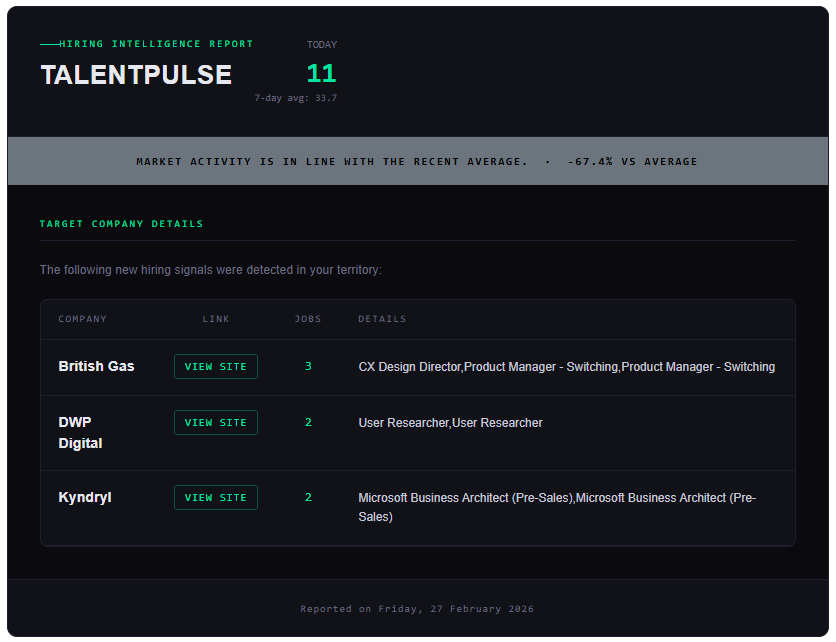
Task: Select the DETAILS column header
Action: point(381,318)
